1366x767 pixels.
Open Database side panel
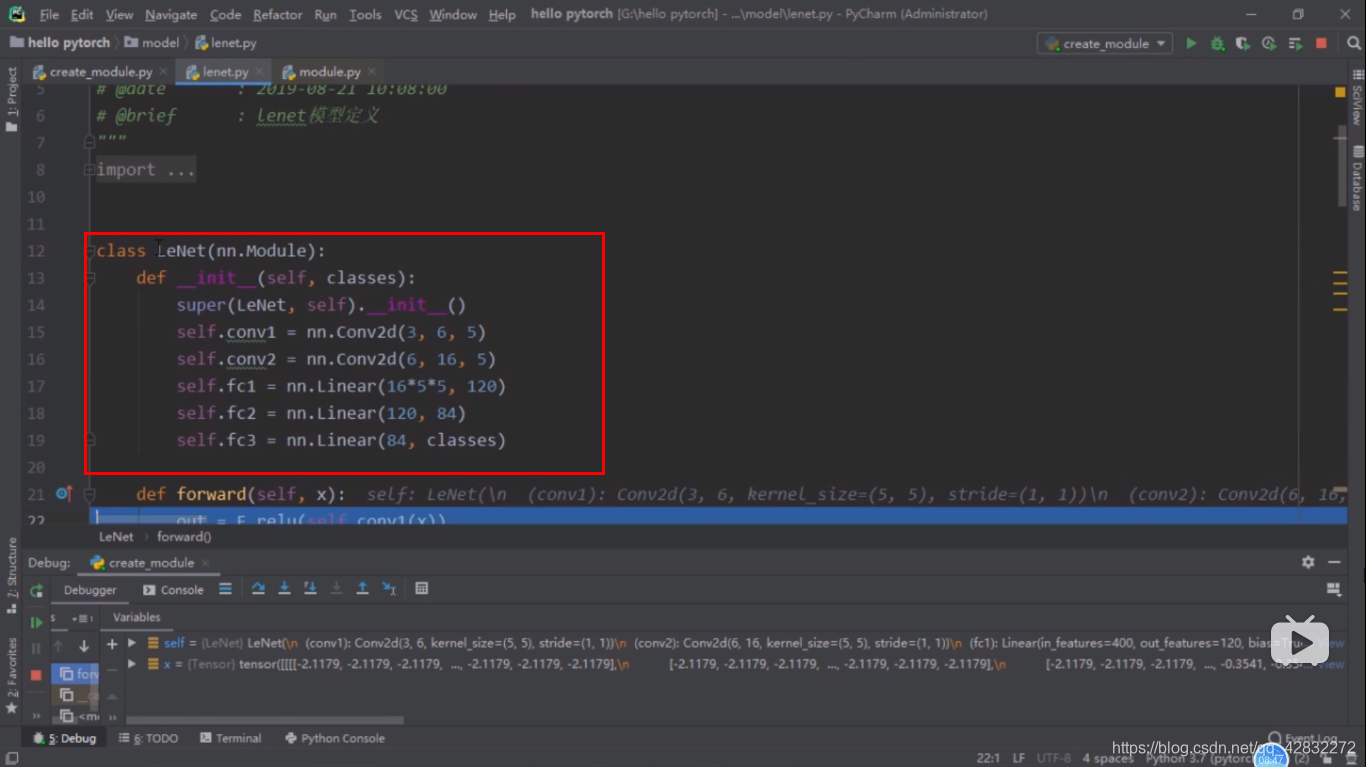(x=1356, y=178)
